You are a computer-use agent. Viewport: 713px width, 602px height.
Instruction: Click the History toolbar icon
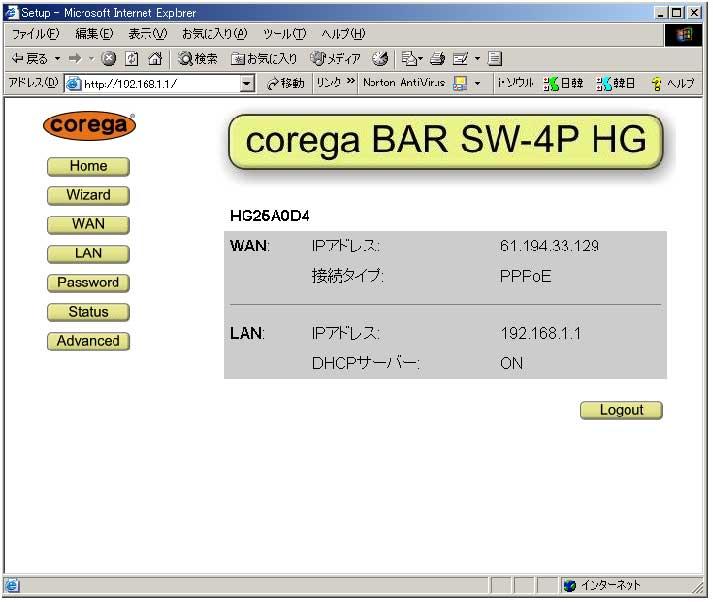coord(381,59)
